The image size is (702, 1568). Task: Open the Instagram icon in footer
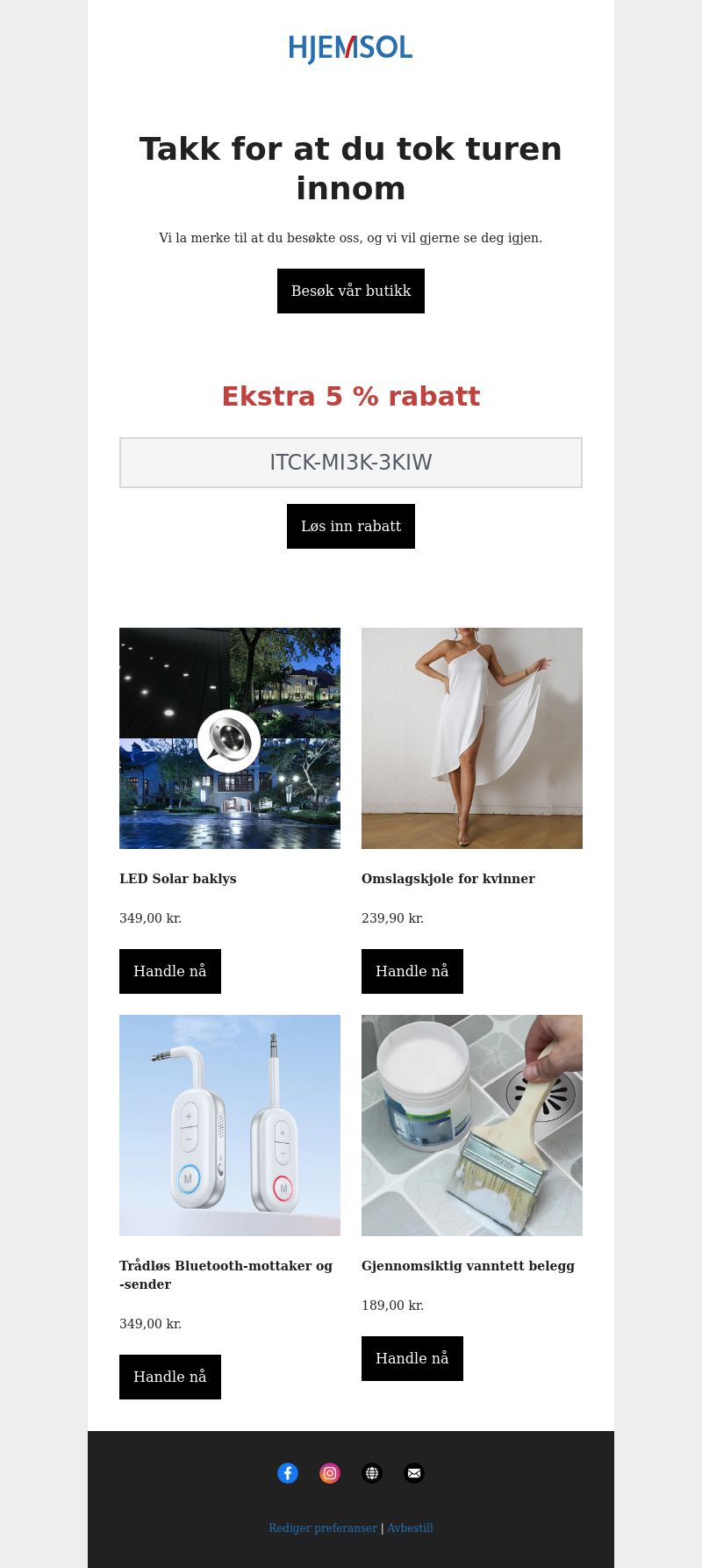pos(330,1473)
